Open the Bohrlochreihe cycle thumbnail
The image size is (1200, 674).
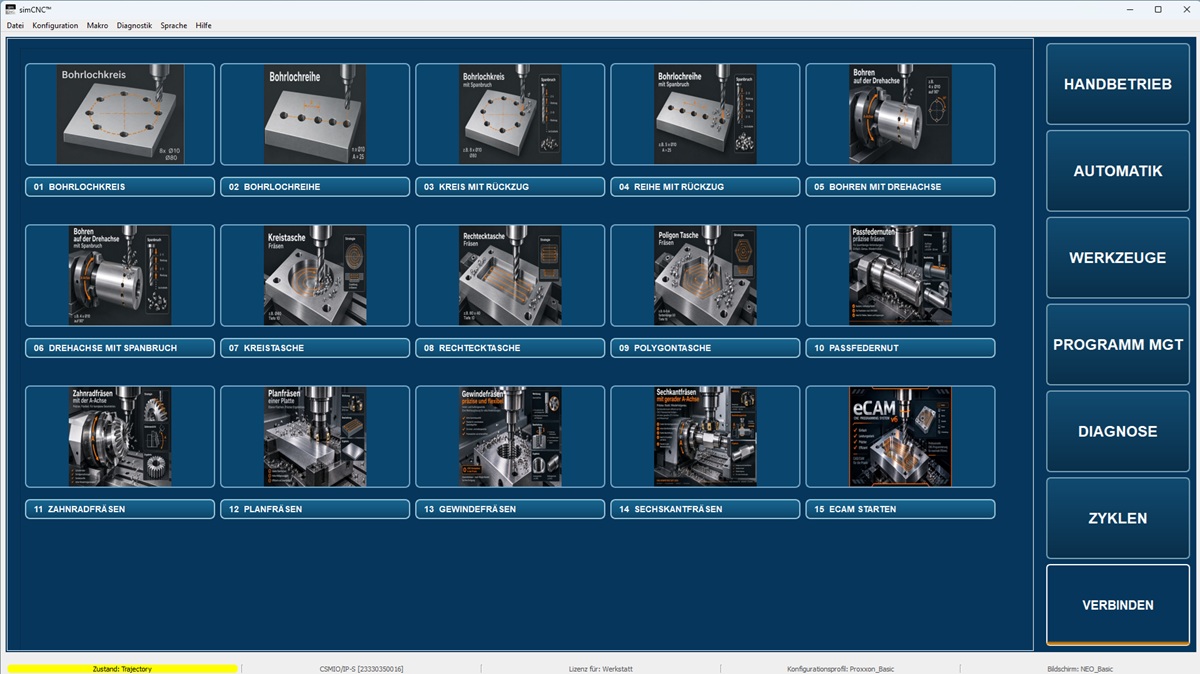(x=315, y=114)
